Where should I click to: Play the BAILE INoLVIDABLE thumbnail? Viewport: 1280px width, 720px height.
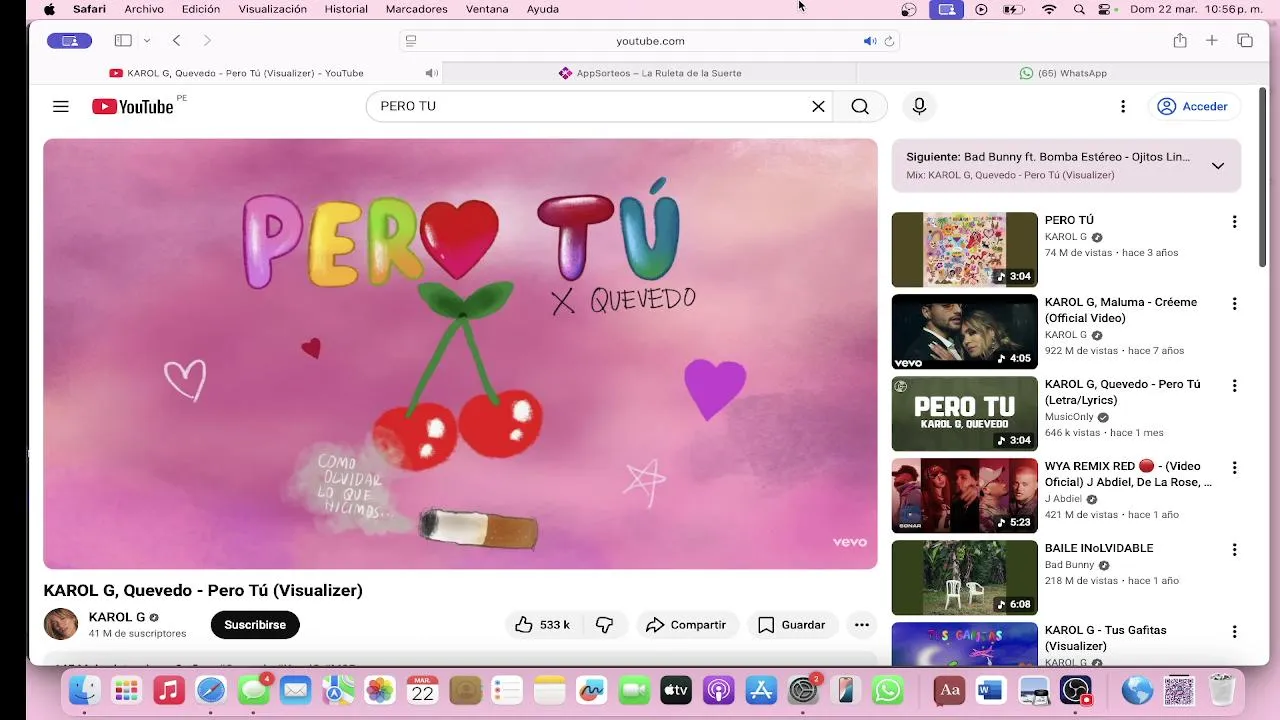pos(964,578)
